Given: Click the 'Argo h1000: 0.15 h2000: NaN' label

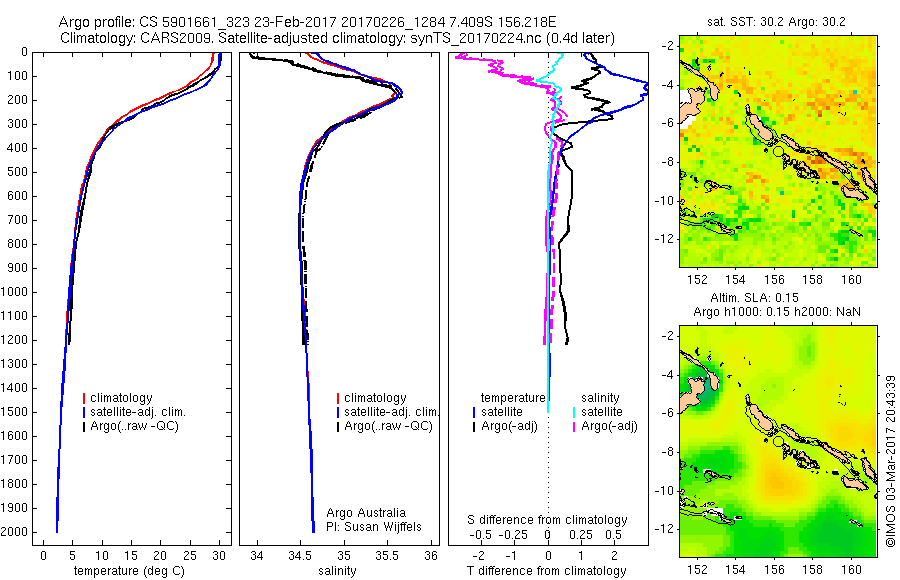Looking at the screenshot, I should point(777,312).
